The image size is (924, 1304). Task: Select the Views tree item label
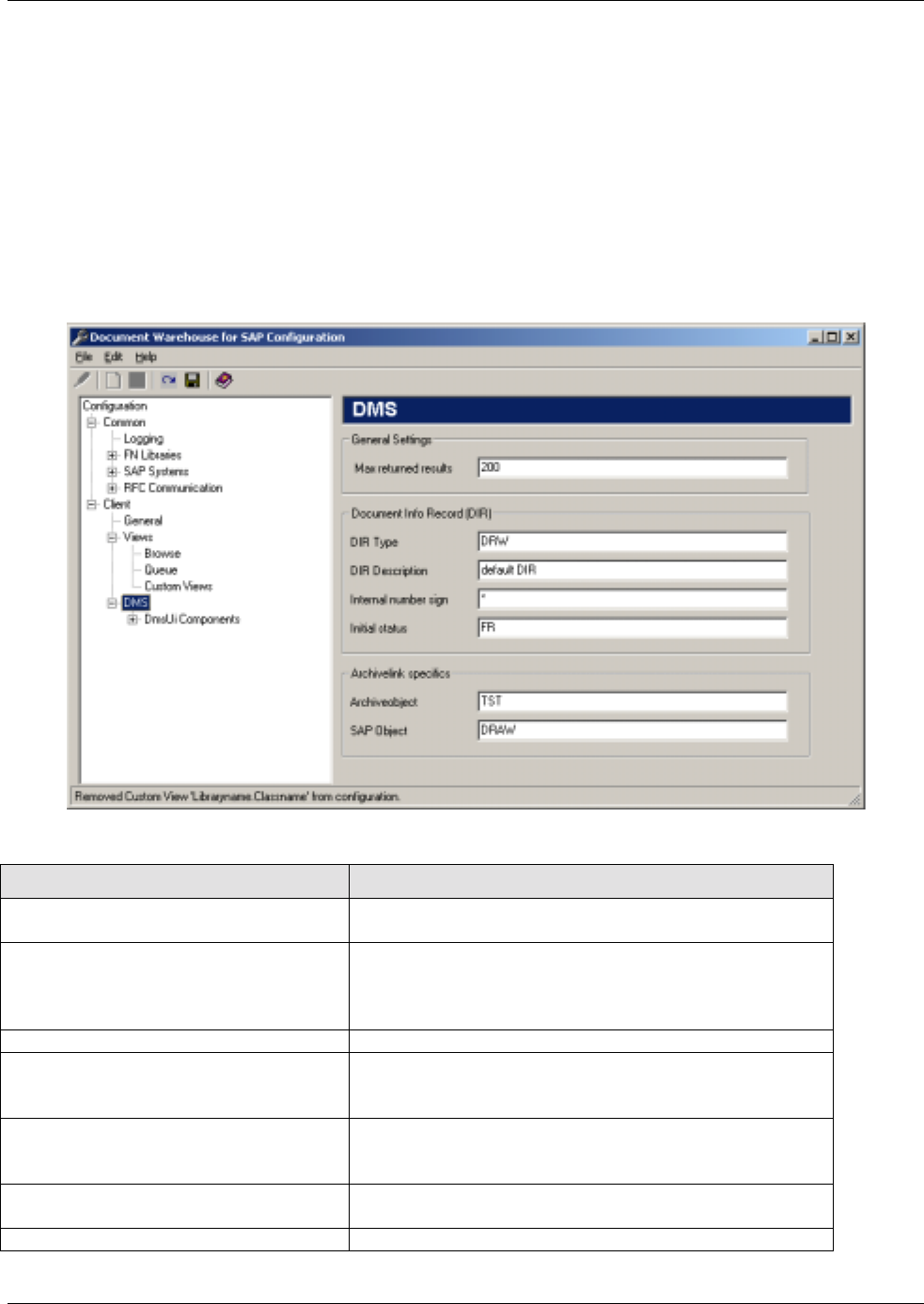coord(137,538)
